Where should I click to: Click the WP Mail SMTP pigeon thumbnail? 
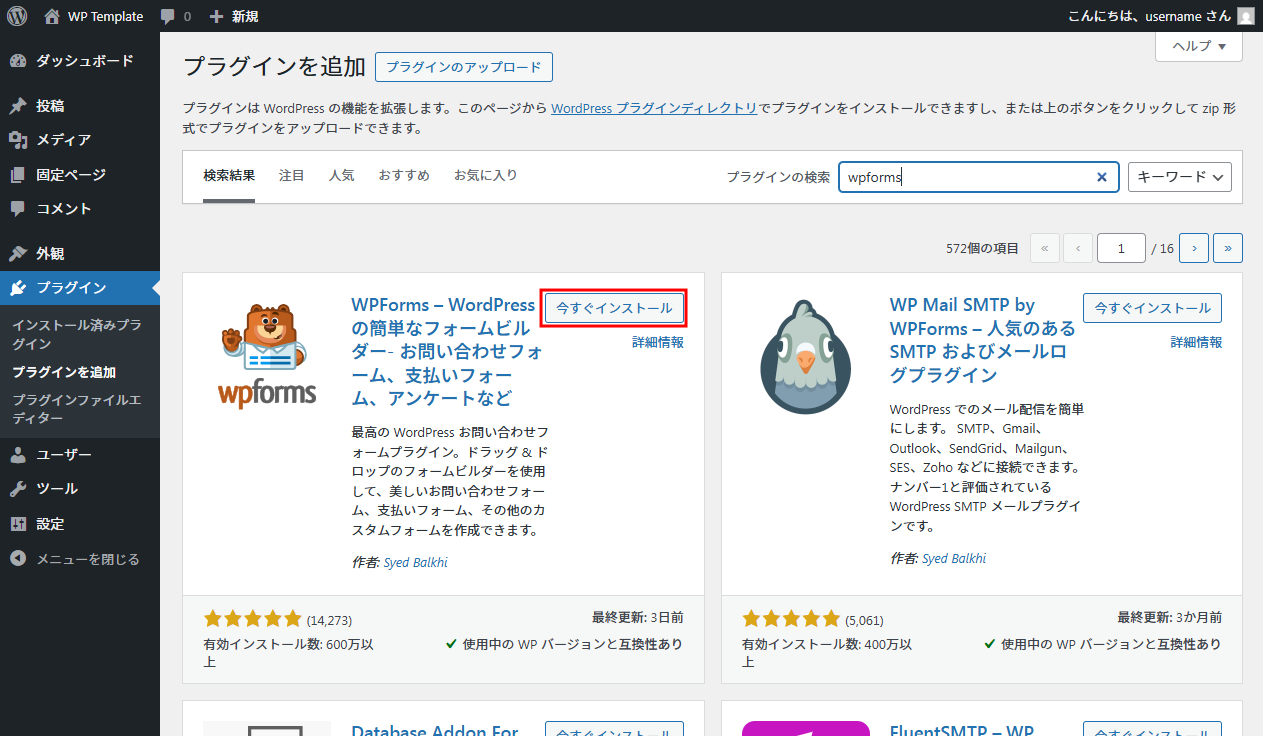pyautogui.click(x=805, y=357)
